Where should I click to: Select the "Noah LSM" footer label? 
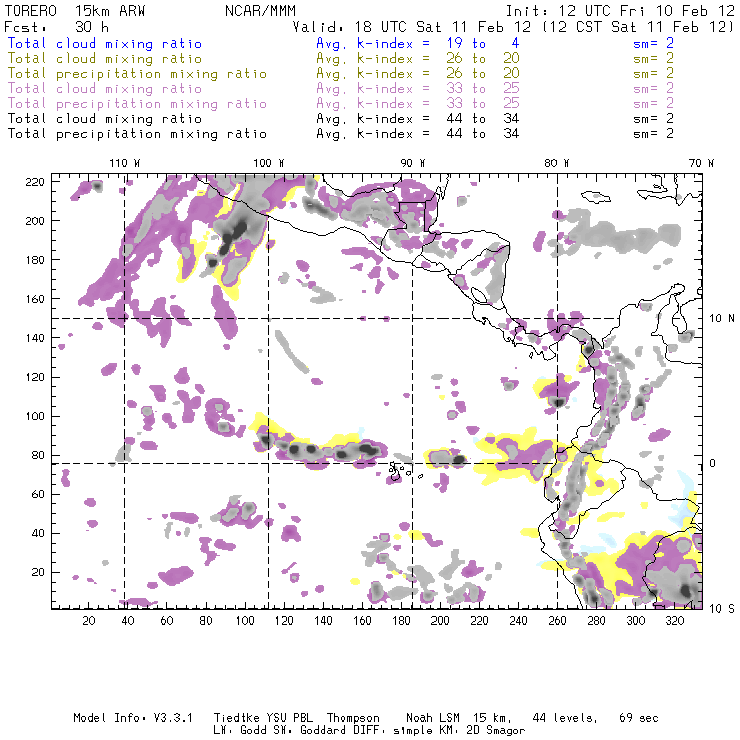(x=433, y=718)
